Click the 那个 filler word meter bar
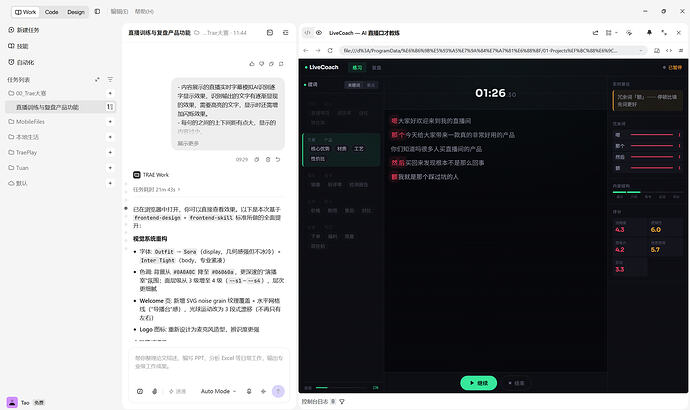 pos(651,146)
